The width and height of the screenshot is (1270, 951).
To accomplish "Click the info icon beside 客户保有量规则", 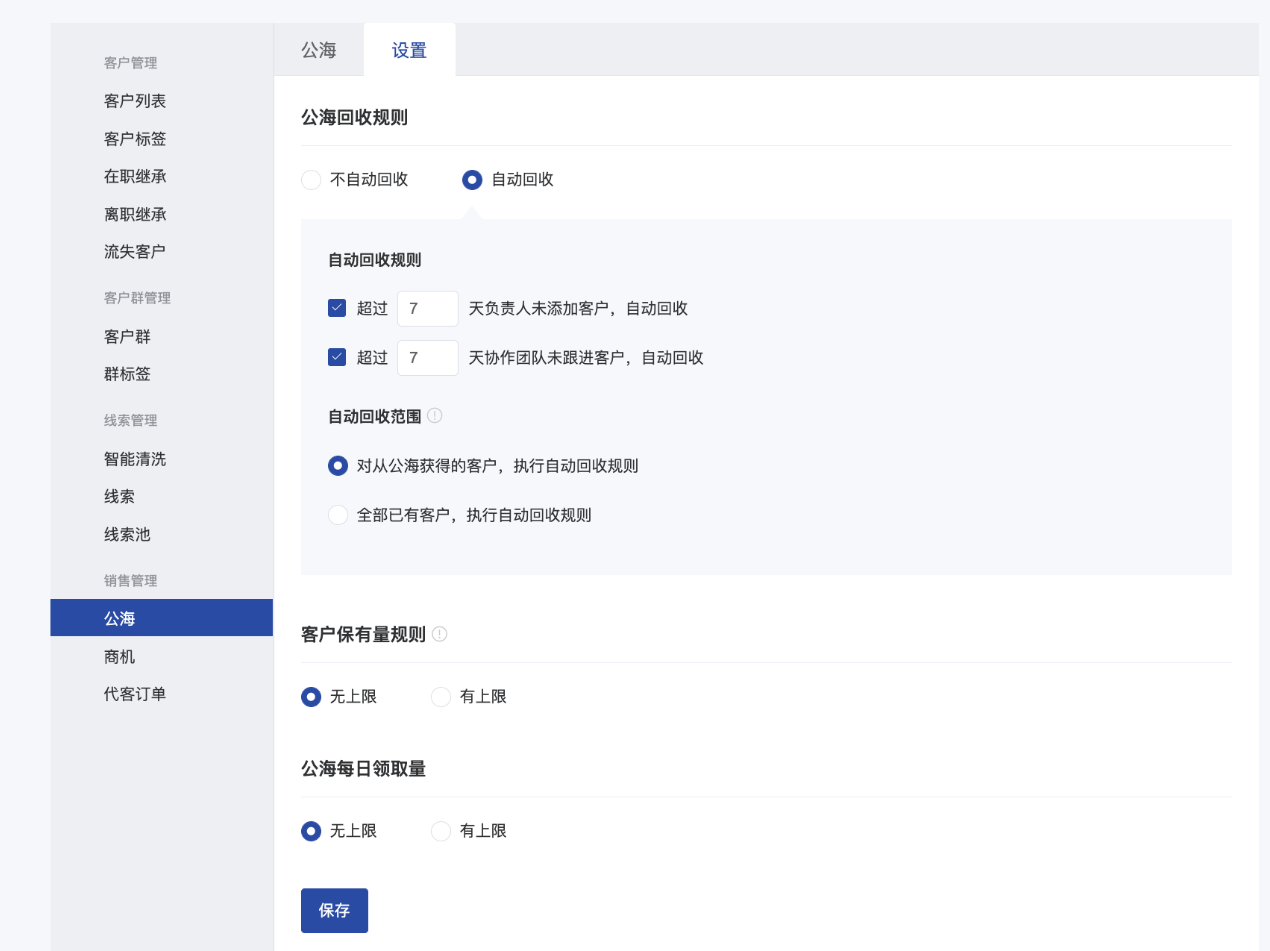I will [439, 634].
